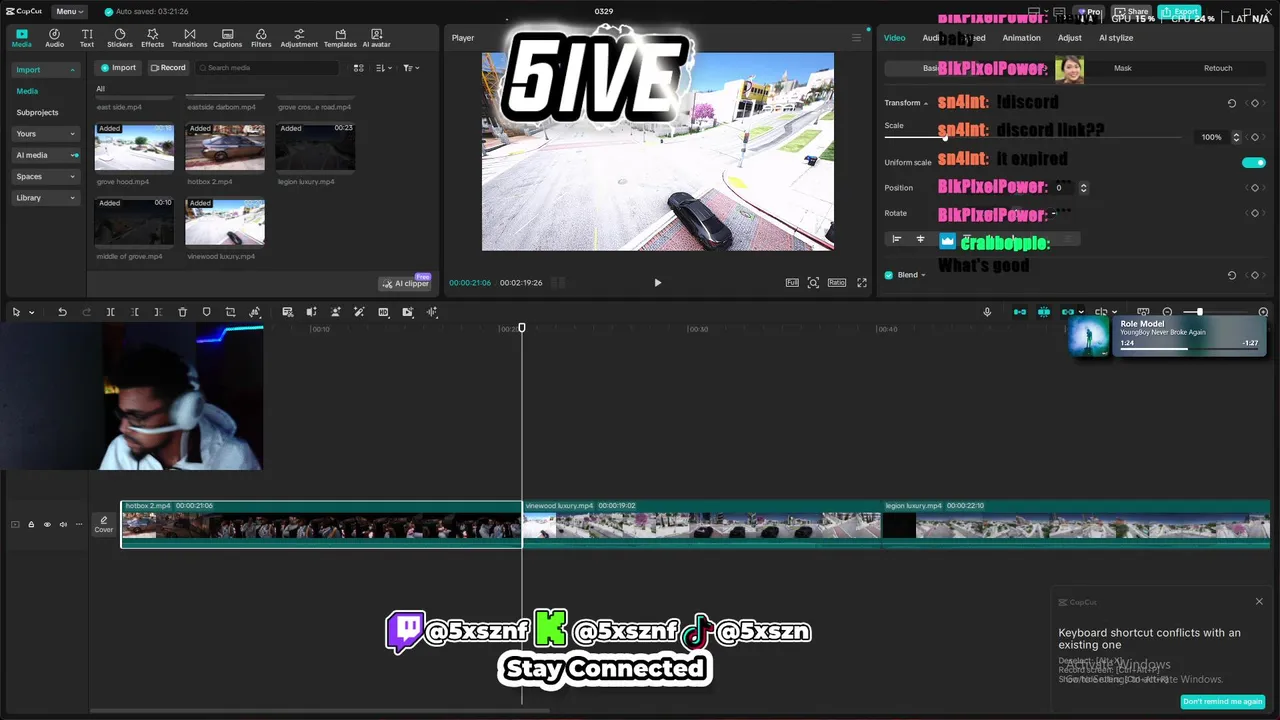Click the Export button

pos(1179,12)
